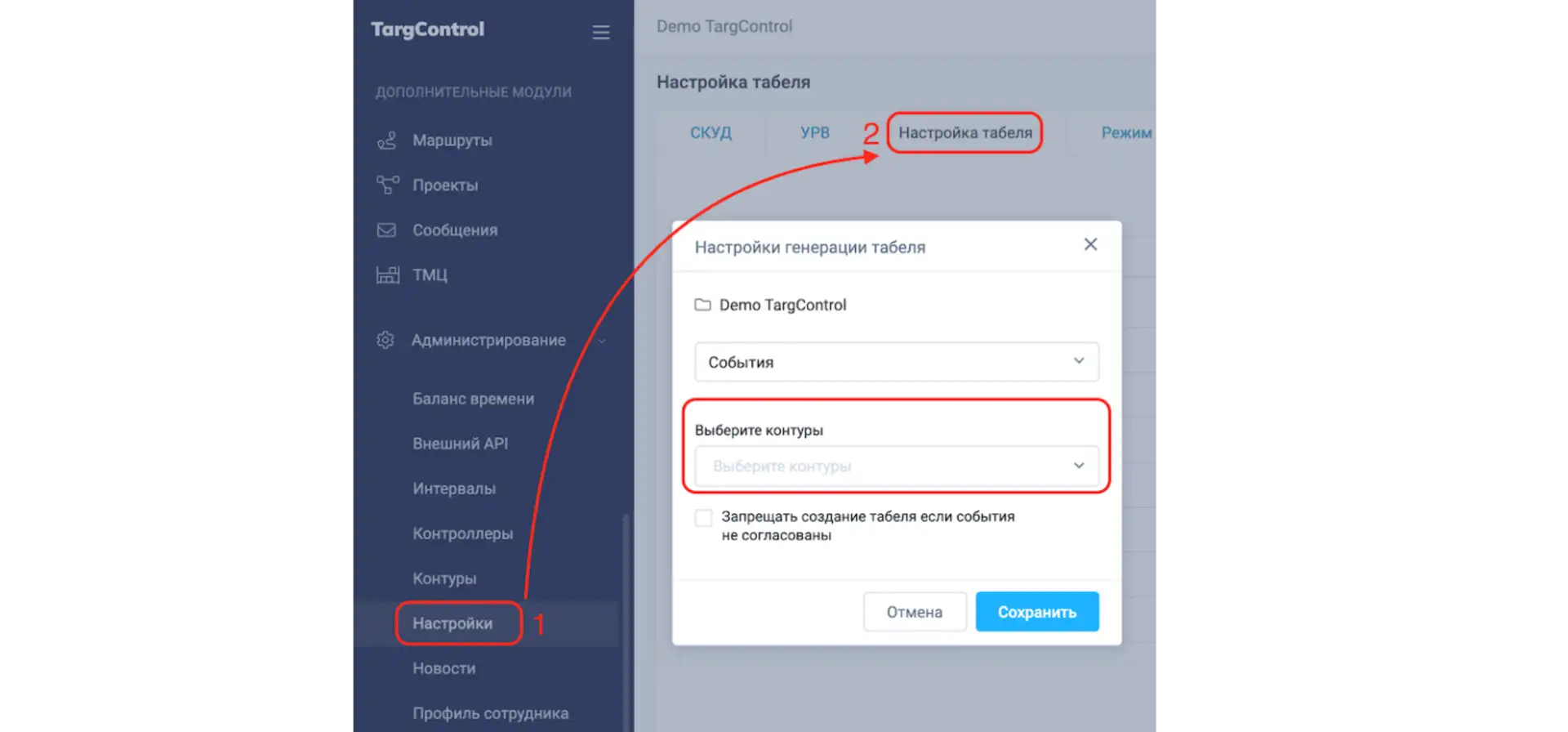
Task: Expand the 'Выберите контуры' dropdown
Action: click(x=896, y=466)
